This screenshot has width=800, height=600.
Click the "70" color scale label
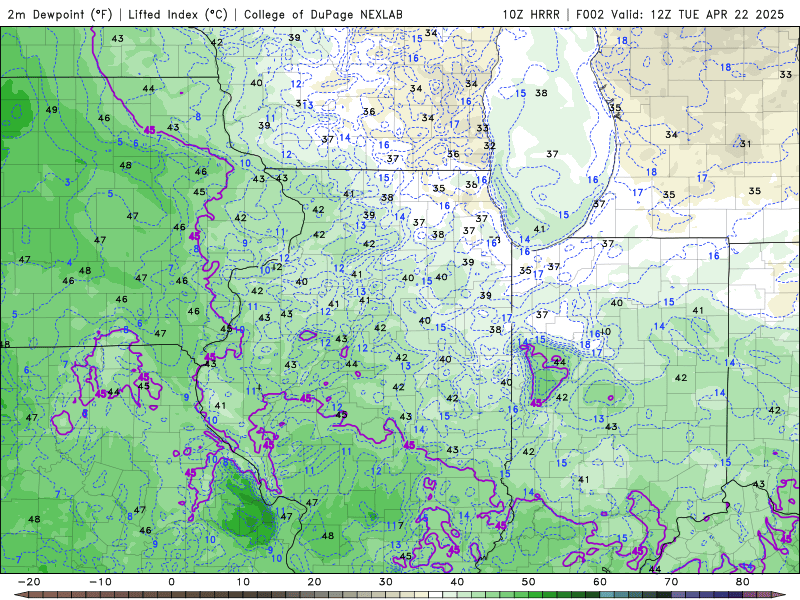(x=671, y=582)
